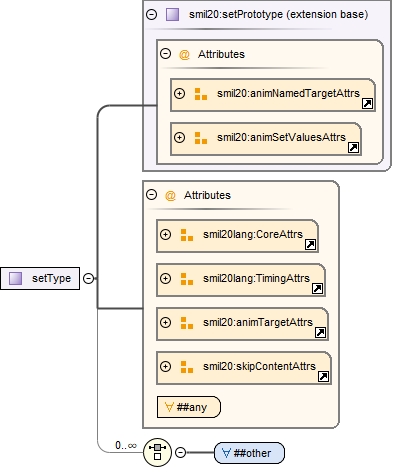Screen dimensions: 393x472
Task: Select the setType node label
Action: [x=51, y=278]
